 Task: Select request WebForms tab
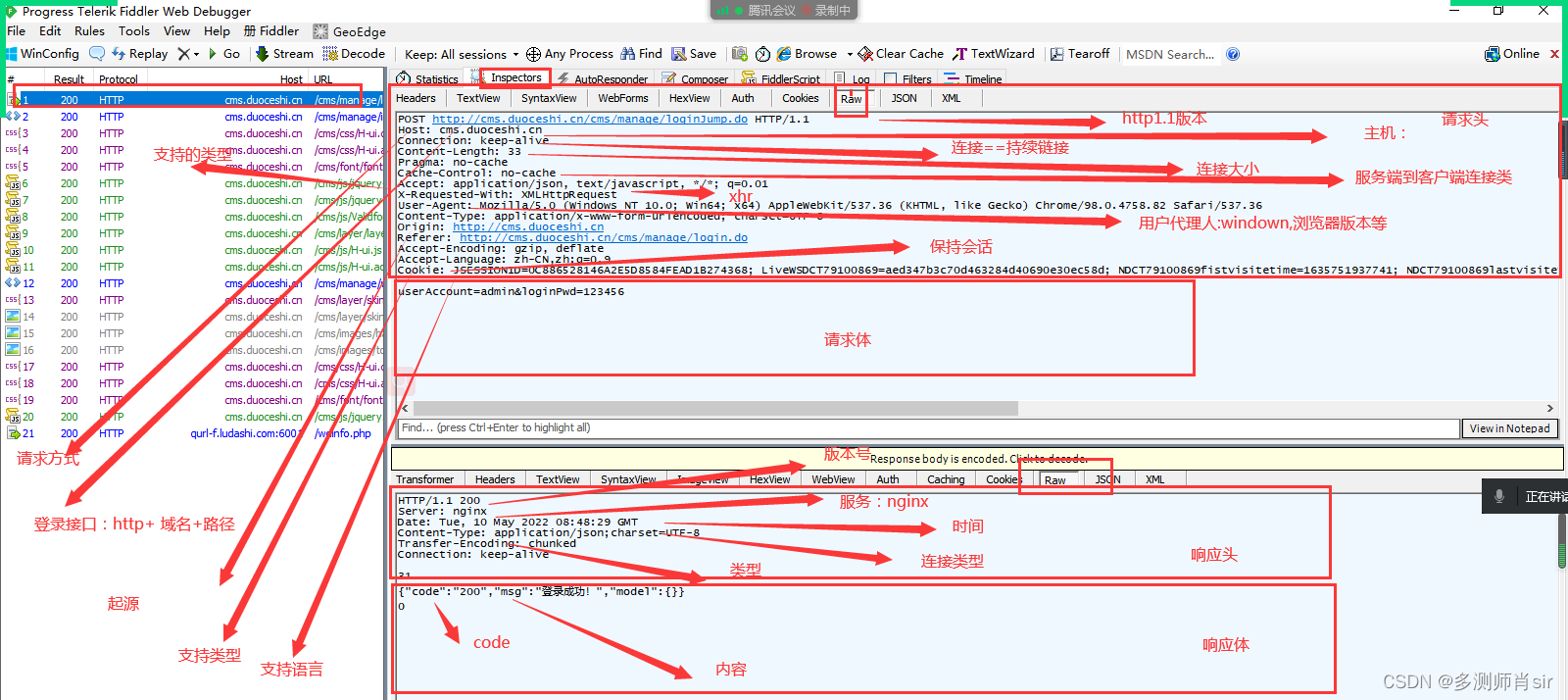(x=623, y=98)
